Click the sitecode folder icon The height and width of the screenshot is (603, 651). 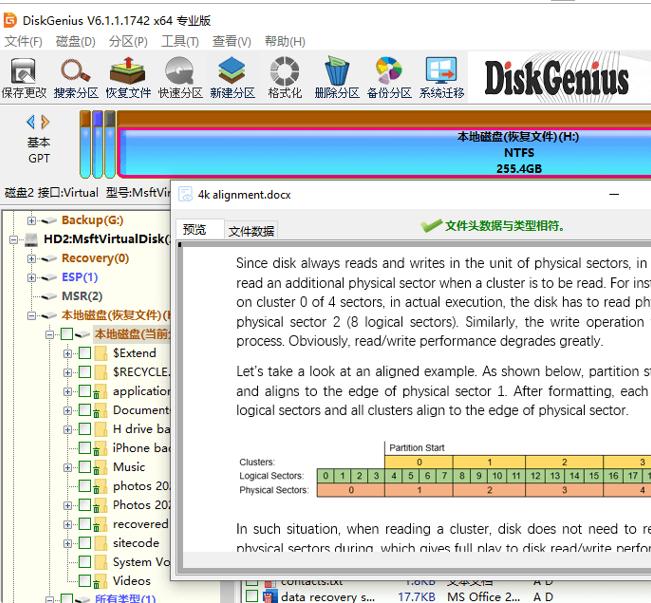coord(101,543)
